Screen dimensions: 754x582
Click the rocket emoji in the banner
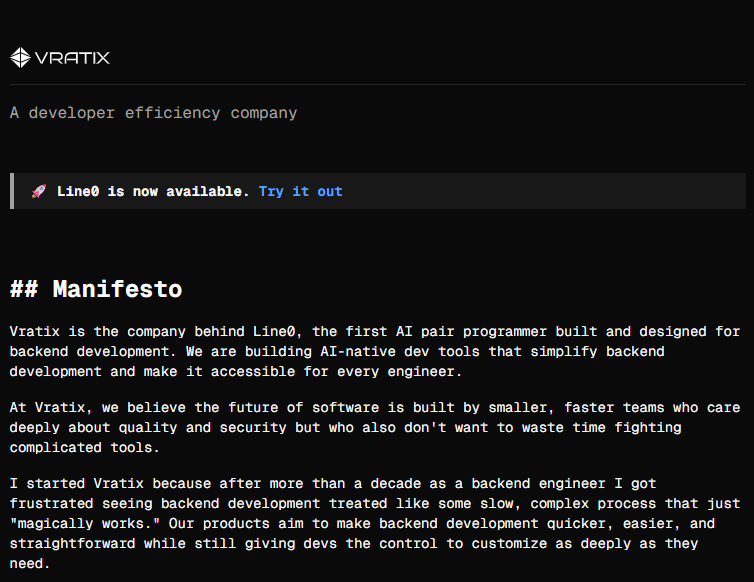click(39, 191)
